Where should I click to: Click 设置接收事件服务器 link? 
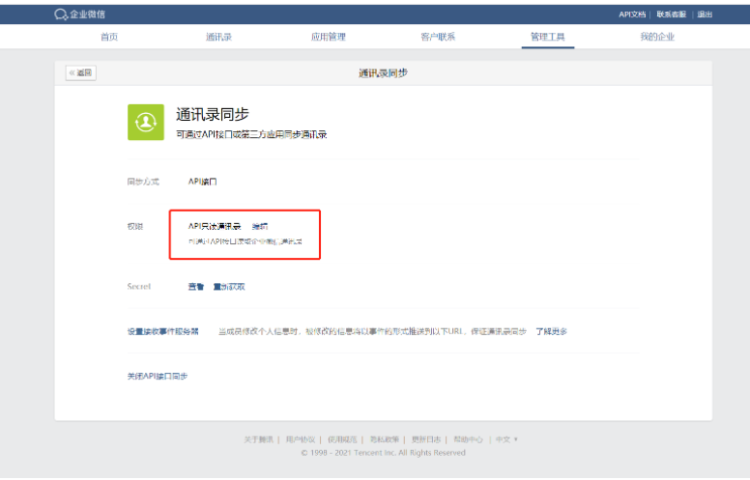[x=162, y=331]
